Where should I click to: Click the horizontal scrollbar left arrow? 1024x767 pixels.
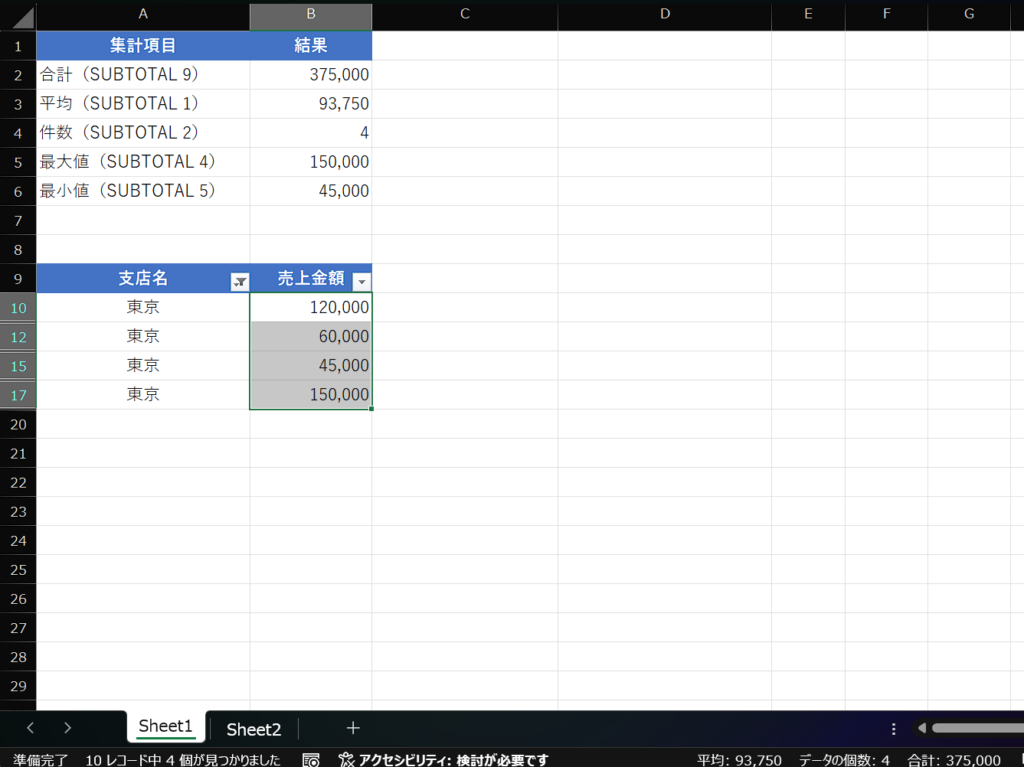[921, 728]
